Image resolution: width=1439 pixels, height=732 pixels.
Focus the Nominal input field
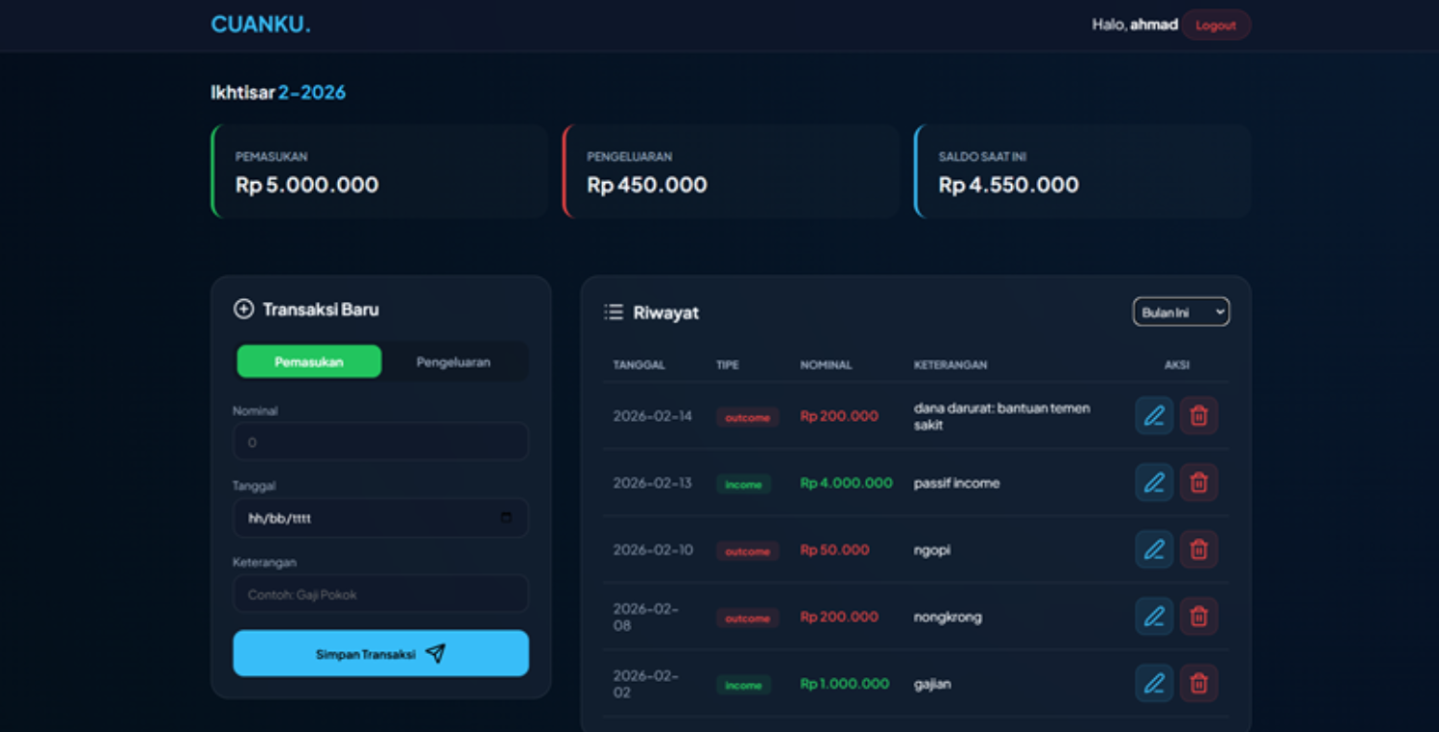[380, 442]
